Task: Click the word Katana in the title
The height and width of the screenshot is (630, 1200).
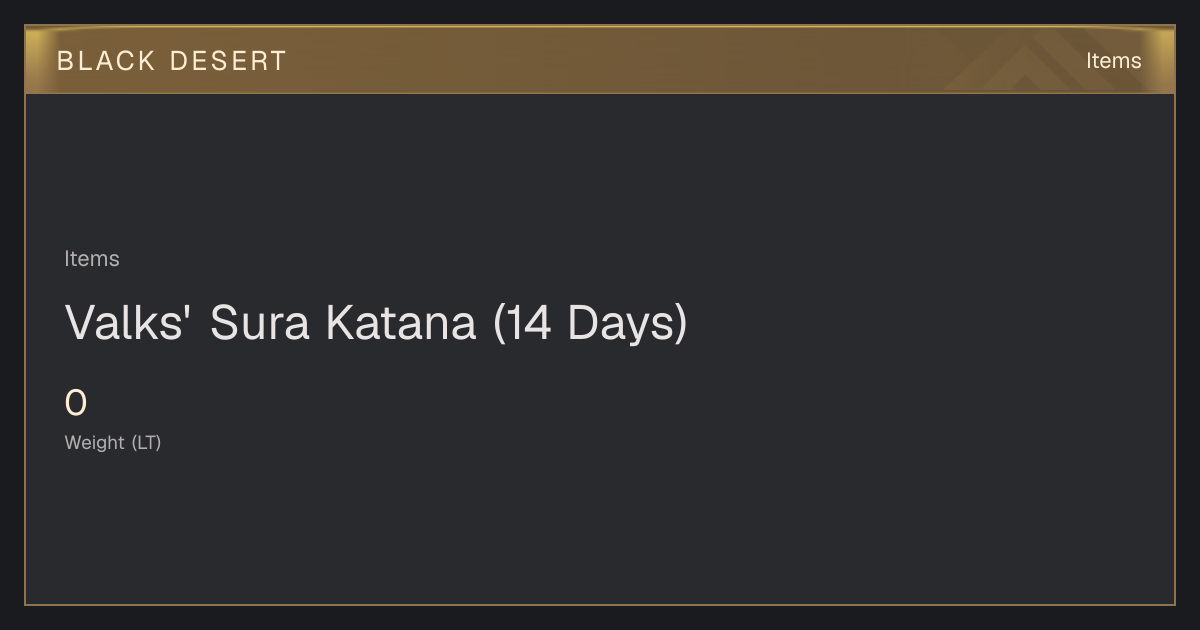Action: pos(401,323)
